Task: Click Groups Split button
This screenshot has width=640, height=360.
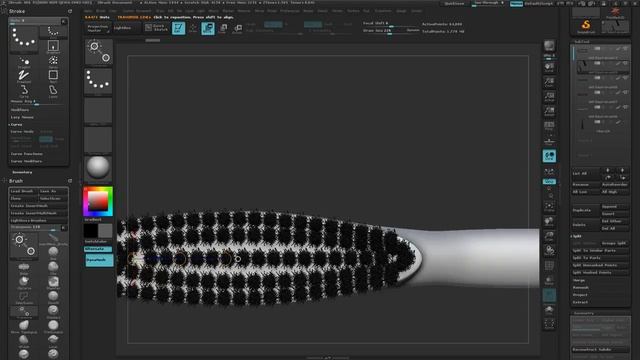Action: 614,243
